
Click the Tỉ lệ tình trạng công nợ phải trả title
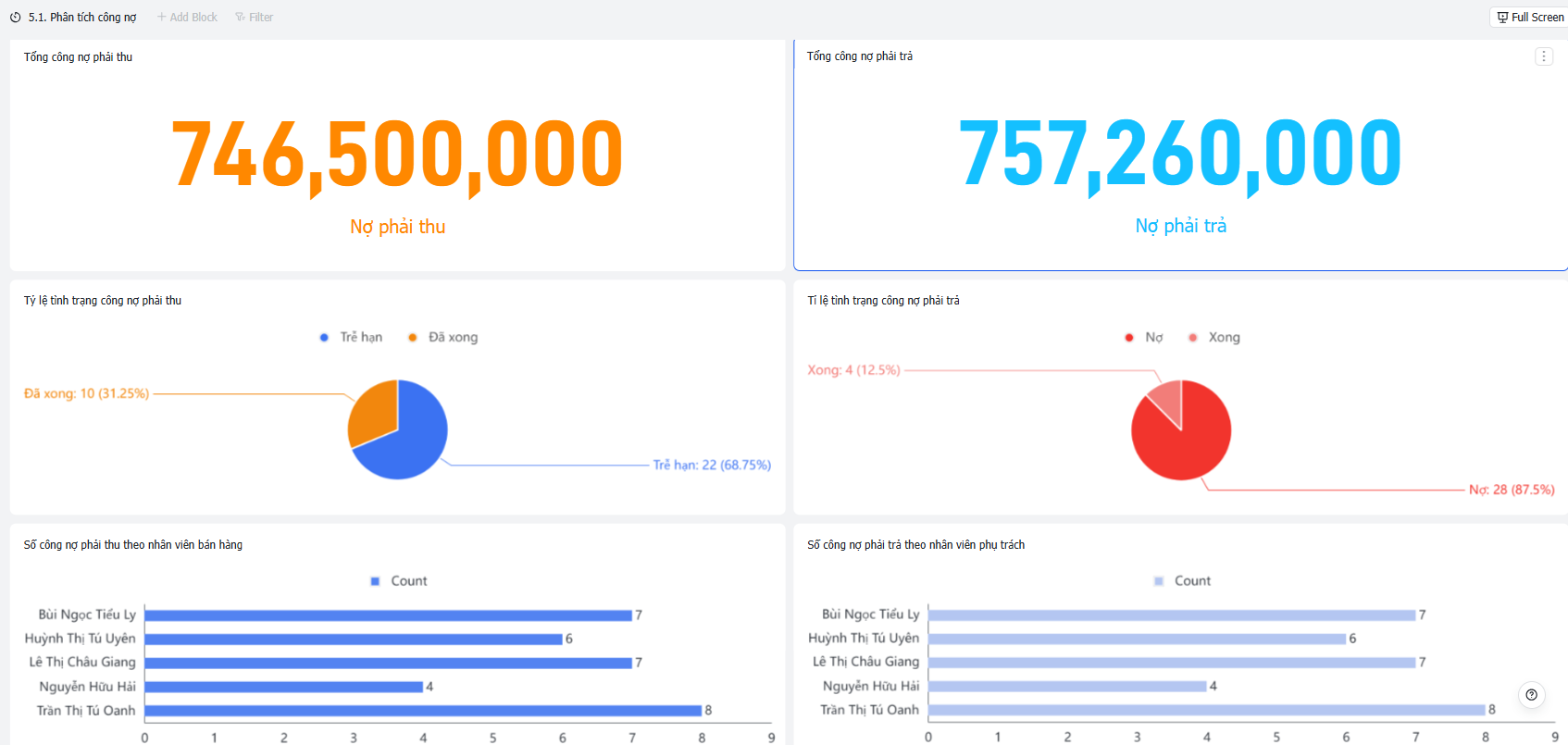click(883, 301)
